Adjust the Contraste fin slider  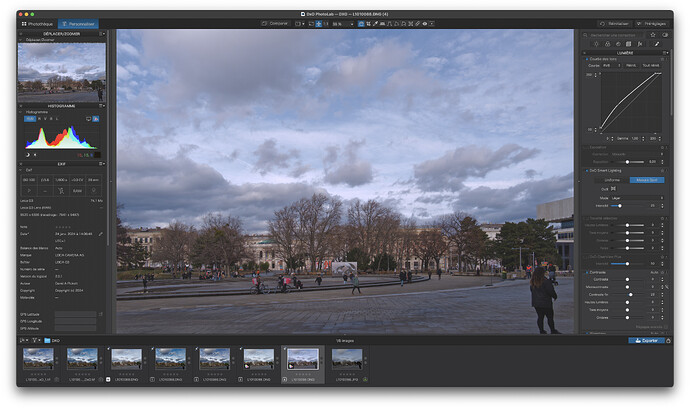point(630,295)
